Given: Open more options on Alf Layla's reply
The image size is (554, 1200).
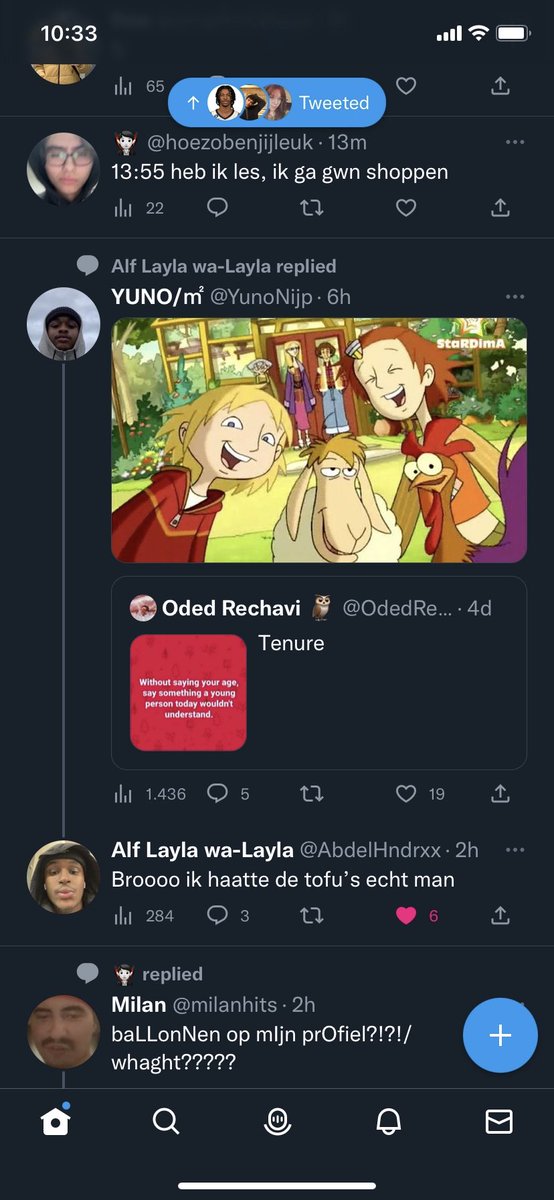Looking at the screenshot, I should [x=515, y=850].
